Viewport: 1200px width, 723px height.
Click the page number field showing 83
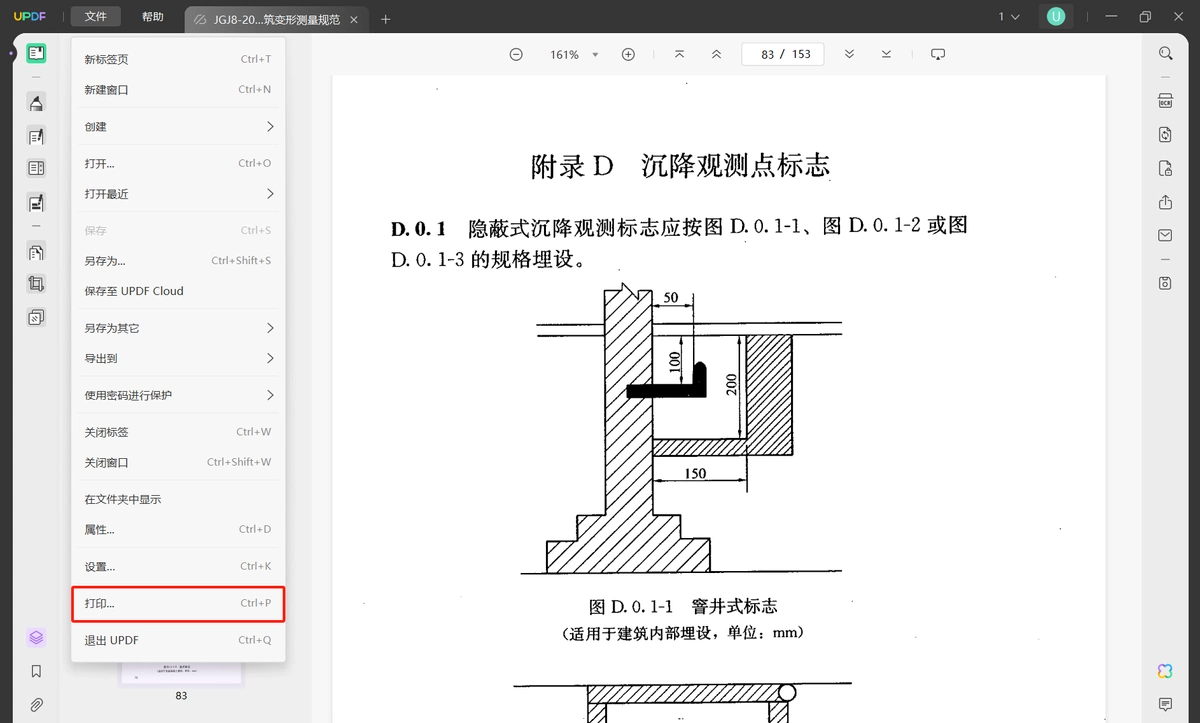[x=767, y=54]
